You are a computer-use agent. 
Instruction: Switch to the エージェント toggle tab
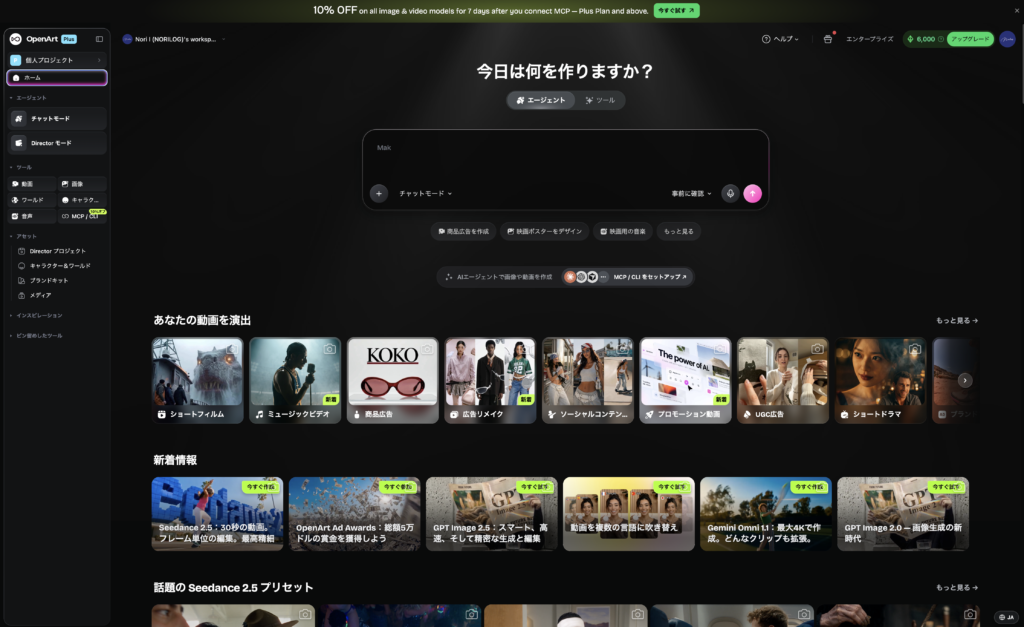point(541,100)
